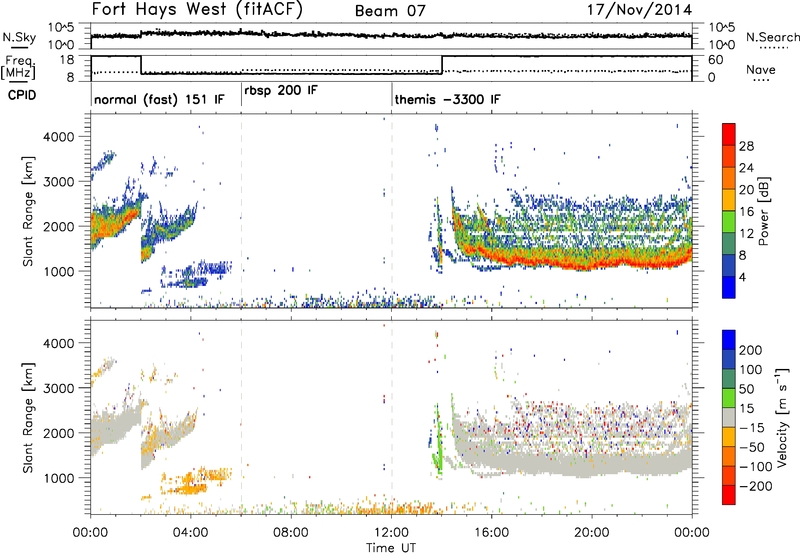Click the 'Nave' legend label

(x=761, y=69)
